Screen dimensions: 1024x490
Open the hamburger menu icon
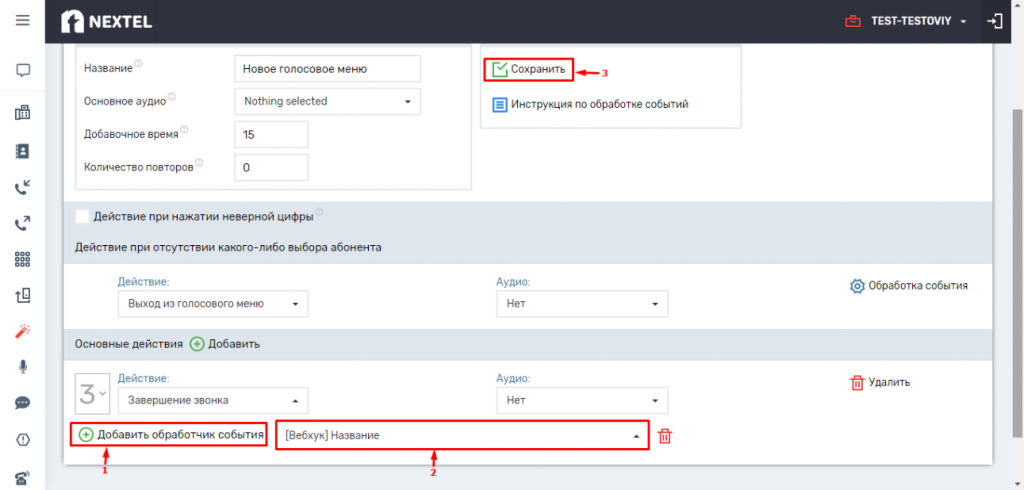(23, 21)
